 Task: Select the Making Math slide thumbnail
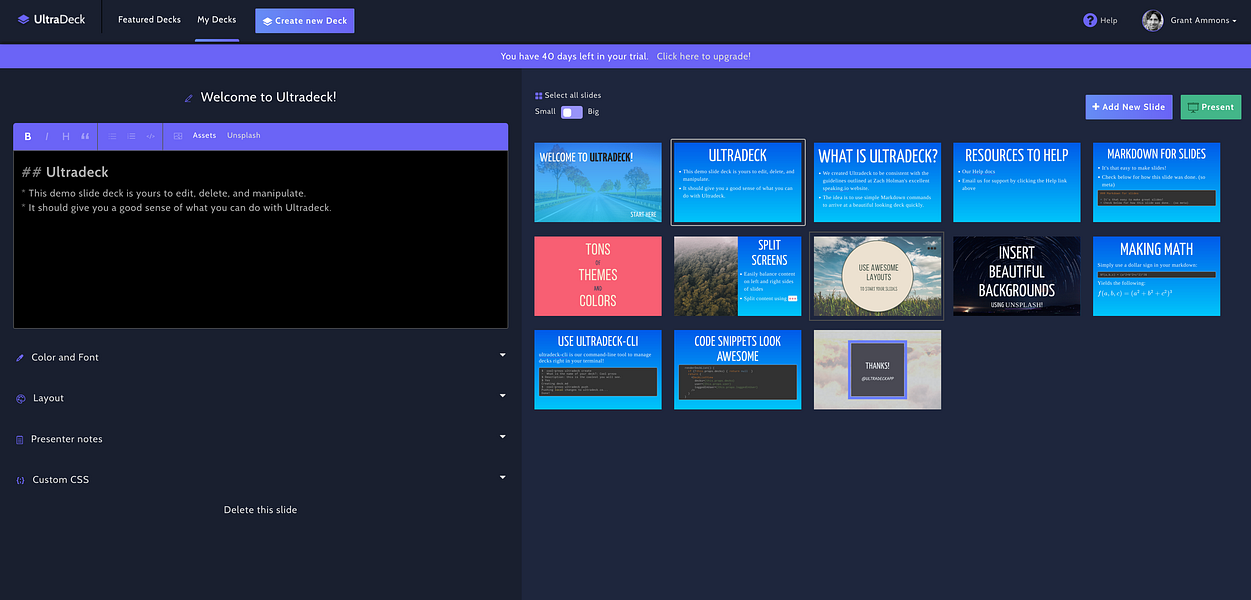[1156, 276]
